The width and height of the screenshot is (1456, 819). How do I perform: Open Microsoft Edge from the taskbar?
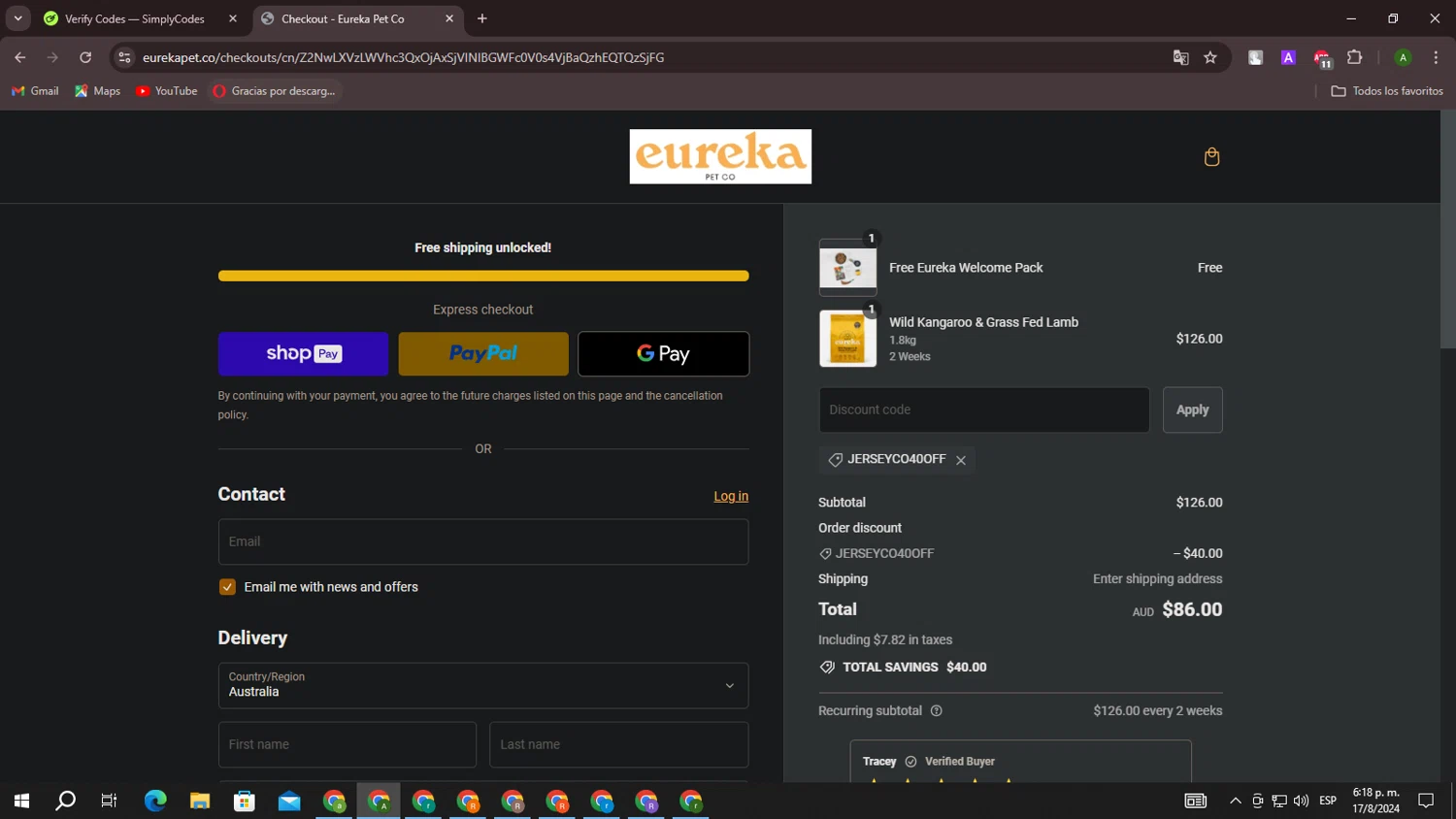click(x=155, y=801)
